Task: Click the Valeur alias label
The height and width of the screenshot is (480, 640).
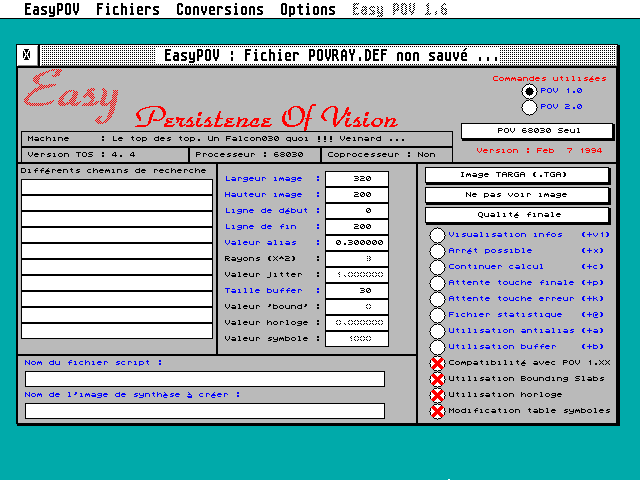Action: coord(260,243)
